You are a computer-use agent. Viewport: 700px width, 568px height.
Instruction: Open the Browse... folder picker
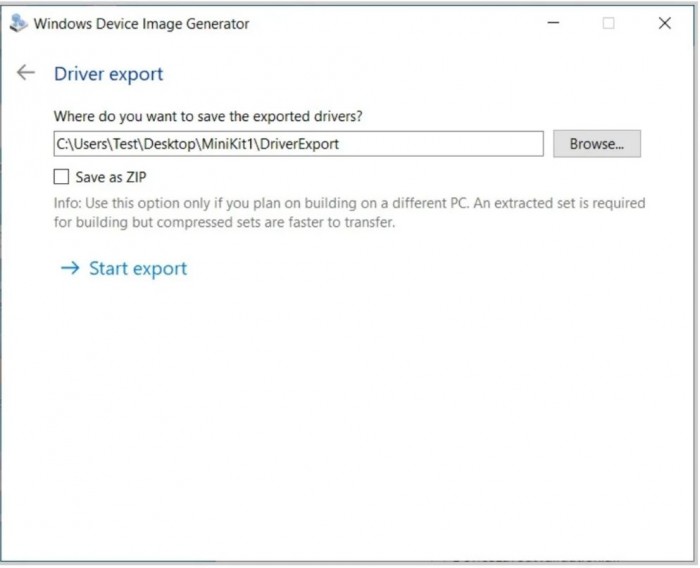pyautogui.click(x=596, y=144)
